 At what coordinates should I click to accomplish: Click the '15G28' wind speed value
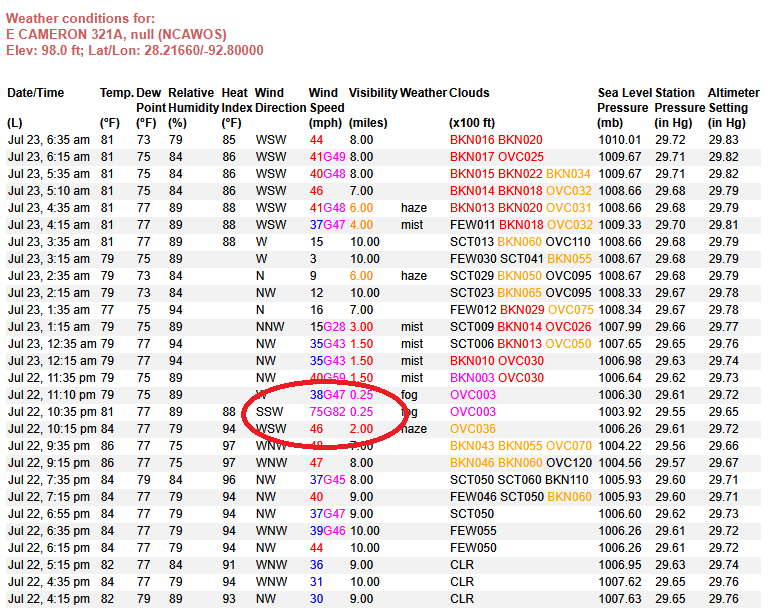click(x=327, y=327)
